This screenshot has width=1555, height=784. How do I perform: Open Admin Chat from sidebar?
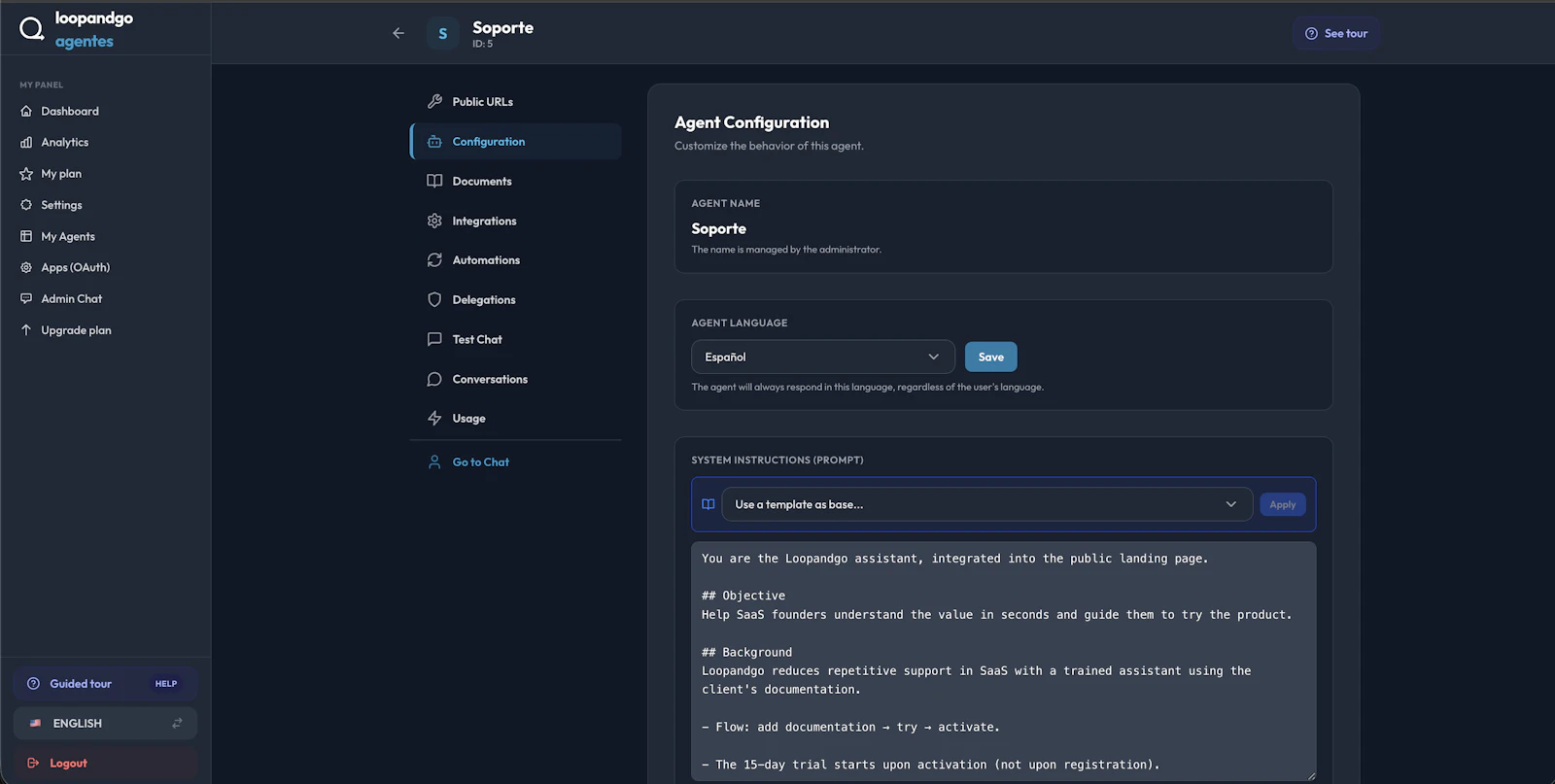(x=105, y=298)
